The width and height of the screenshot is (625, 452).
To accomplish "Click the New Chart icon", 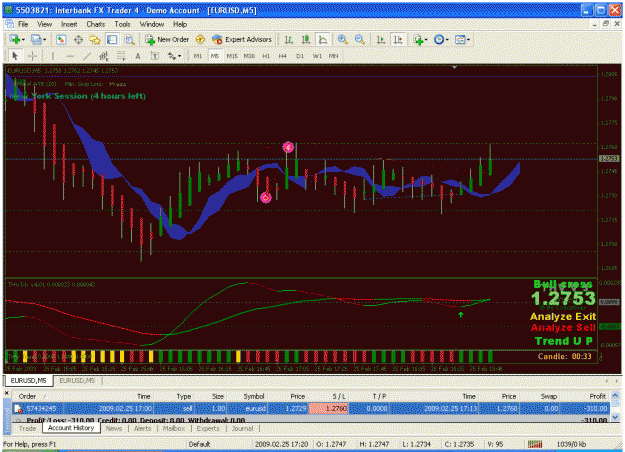I will pyautogui.click(x=15, y=39).
